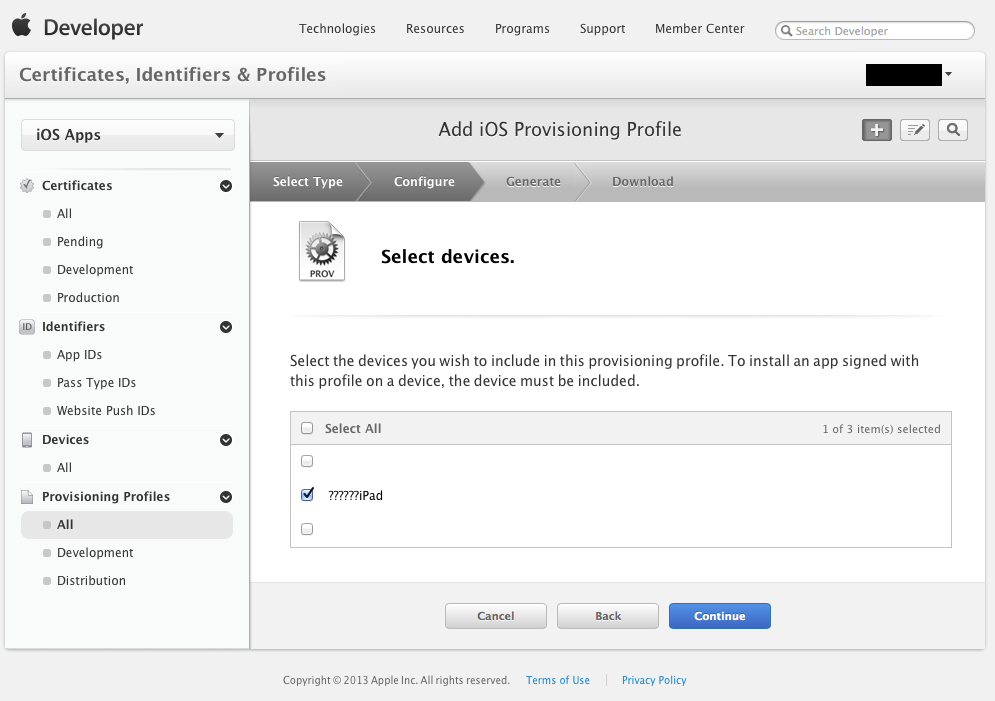Open Pass Type IDs
Image resolution: width=995 pixels, height=701 pixels.
click(x=96, y=383)
